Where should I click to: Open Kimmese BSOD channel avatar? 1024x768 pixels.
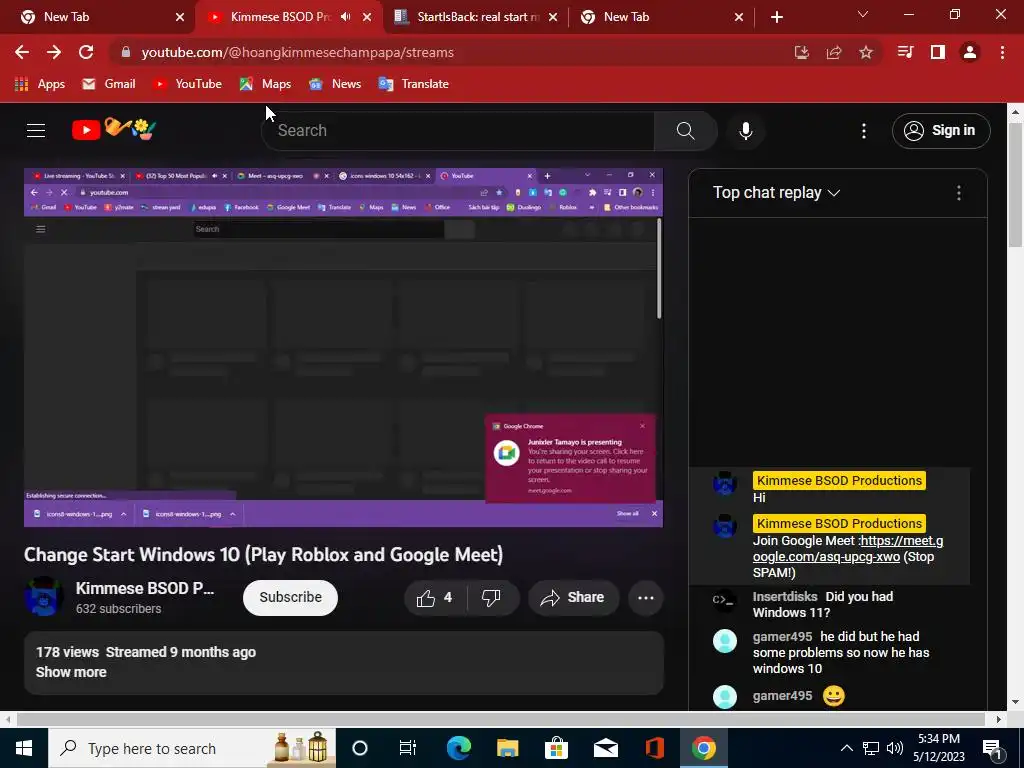[44, 596]
